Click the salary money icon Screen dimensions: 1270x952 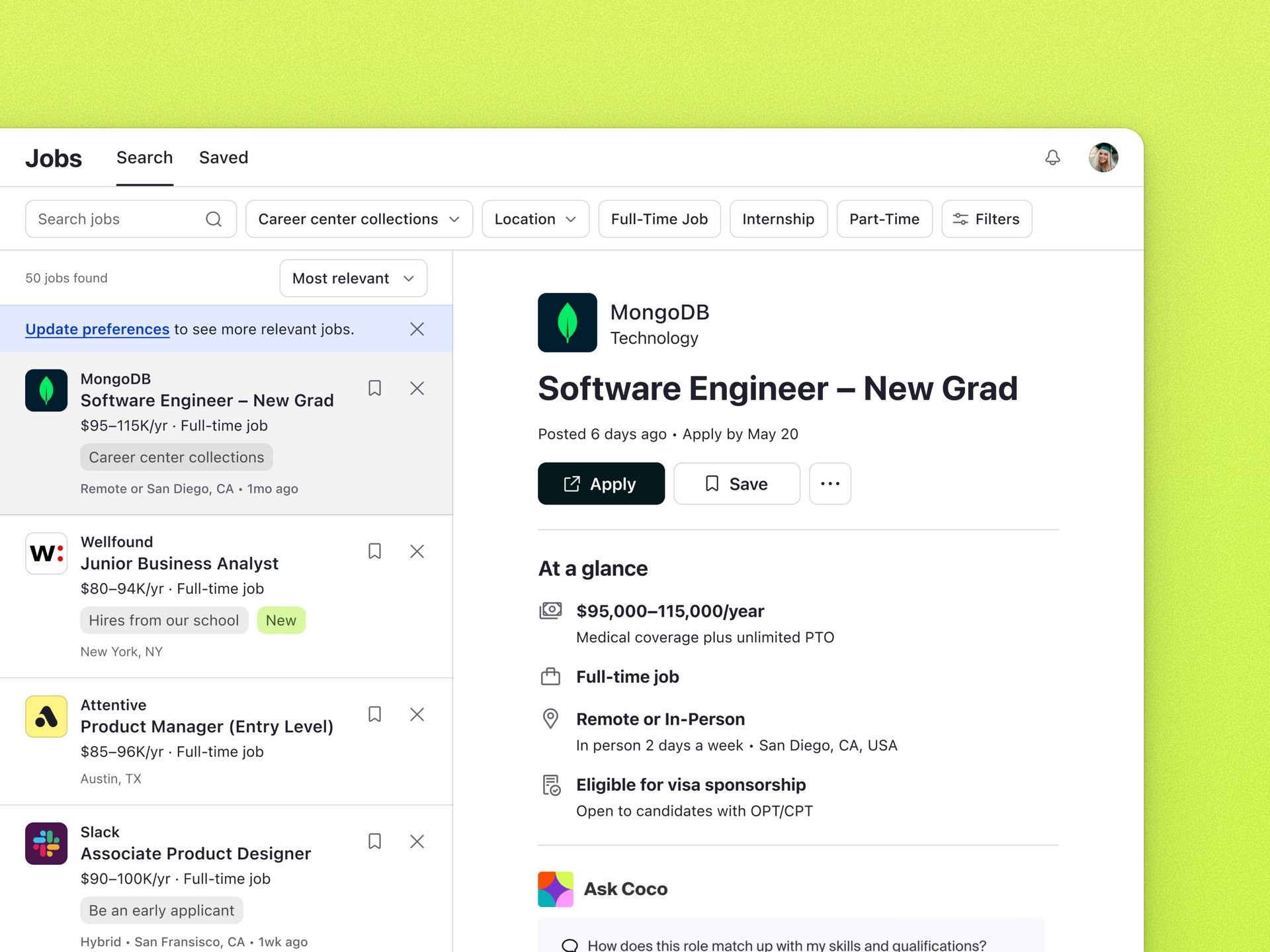[550, 610]
